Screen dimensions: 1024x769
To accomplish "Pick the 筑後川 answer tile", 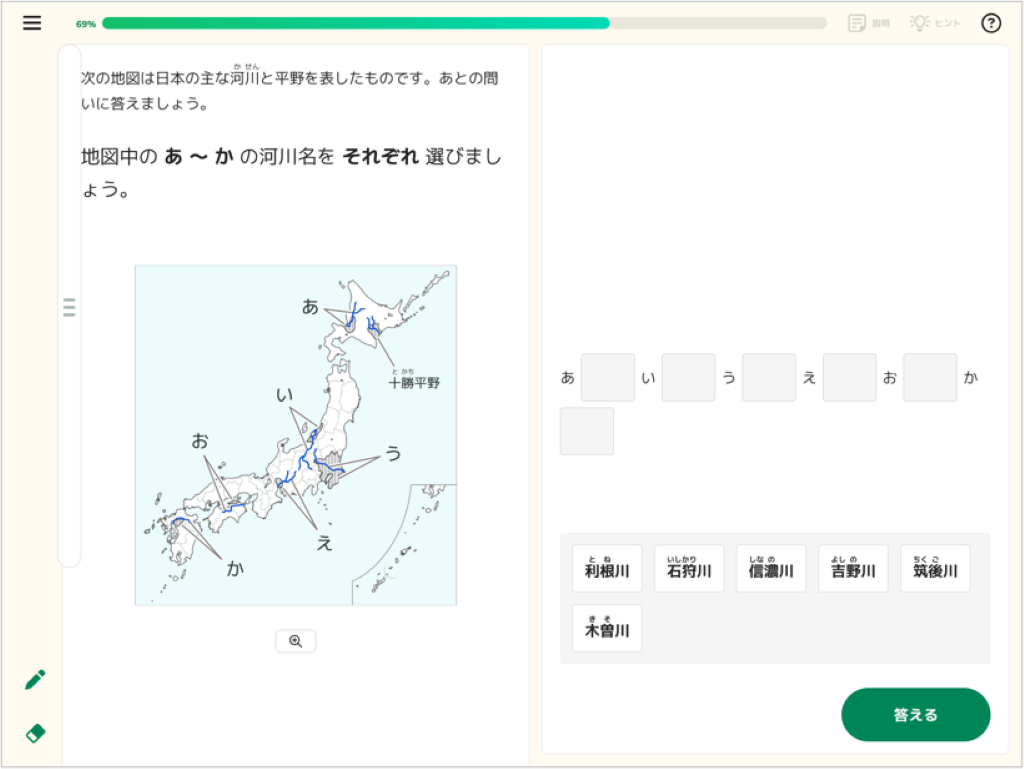I will point(935,569).
